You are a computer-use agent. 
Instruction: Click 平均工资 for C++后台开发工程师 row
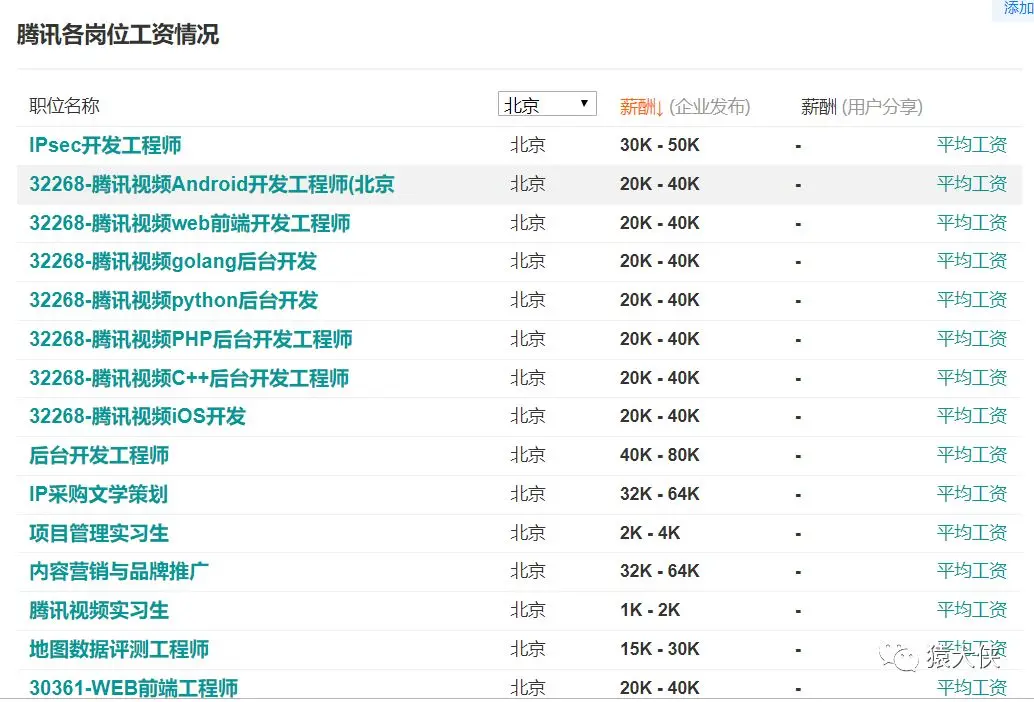point(971,378)
